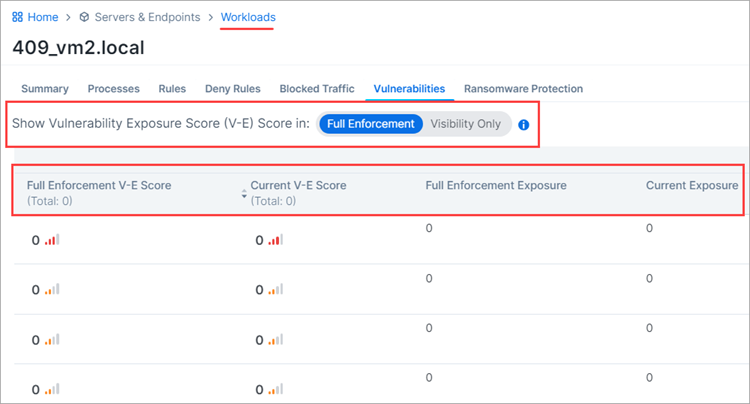Open the Blocked Traffic tab
The image size is (750, 404).
pyautogui.click(x=316, y=89)
